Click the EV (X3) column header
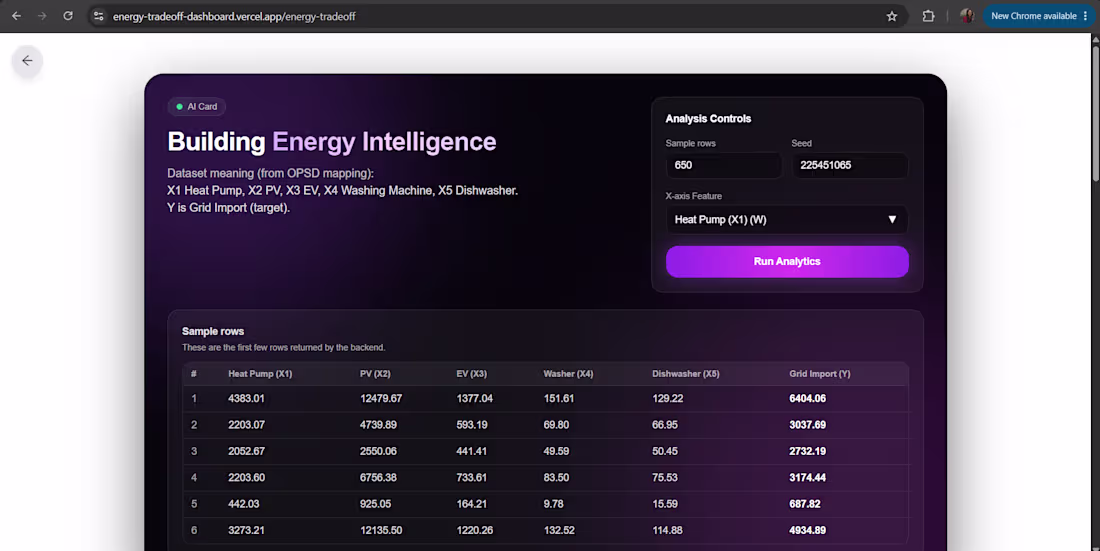 pos(471,374)
